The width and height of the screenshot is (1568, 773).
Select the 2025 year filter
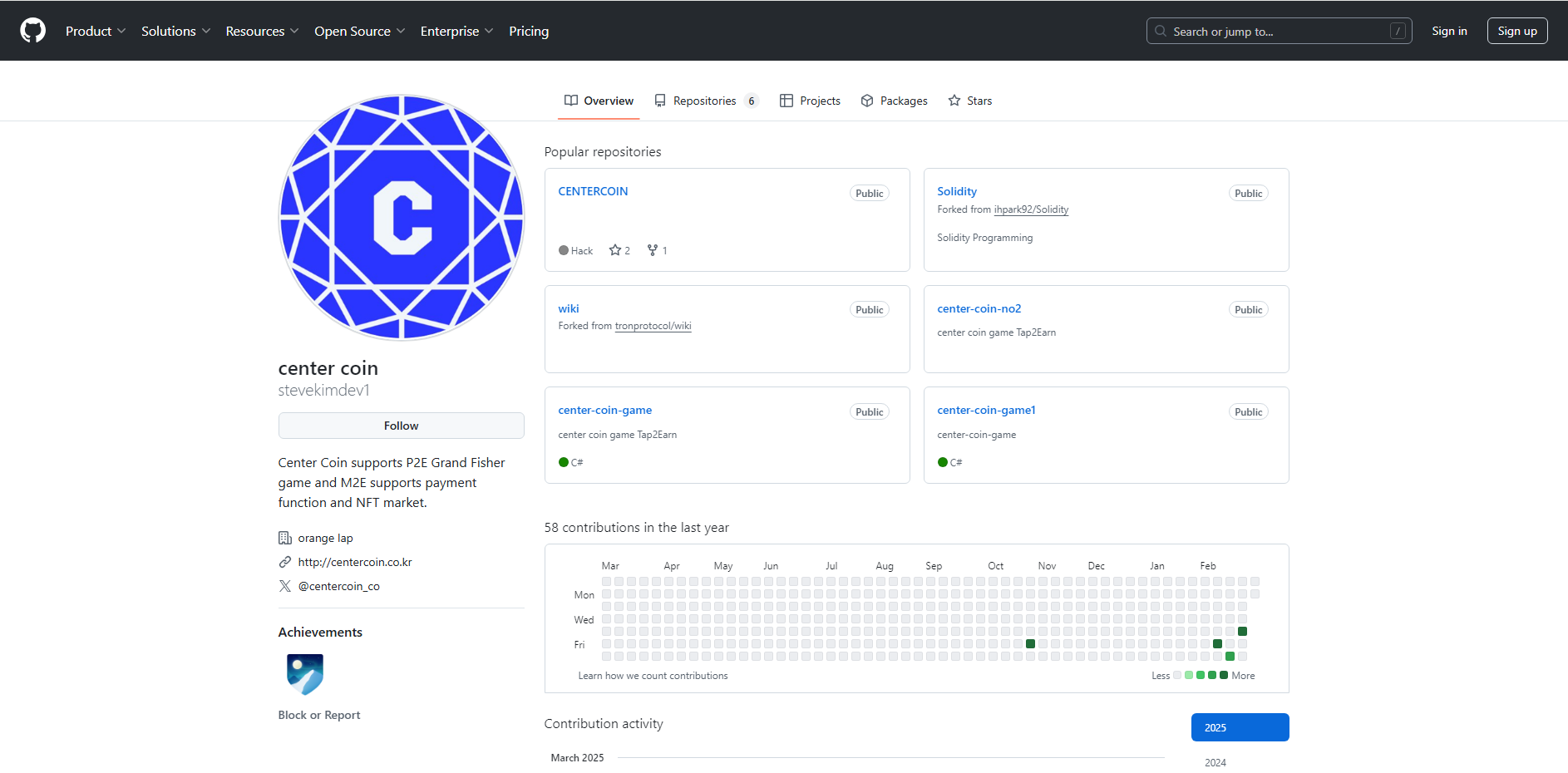coord(1240,727)
